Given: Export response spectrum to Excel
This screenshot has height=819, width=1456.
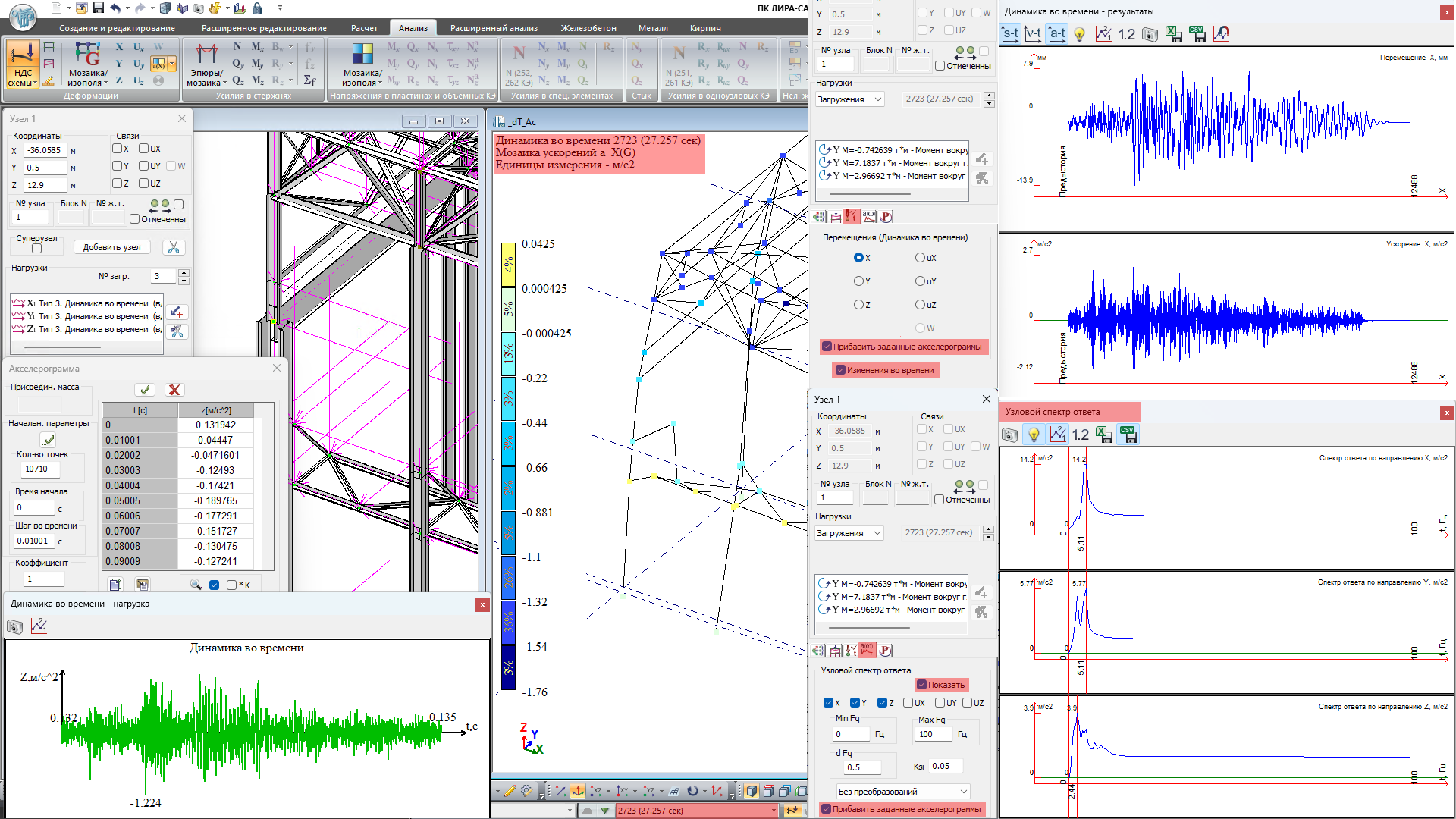Looking at the screenshot, I should [1104, 435].
